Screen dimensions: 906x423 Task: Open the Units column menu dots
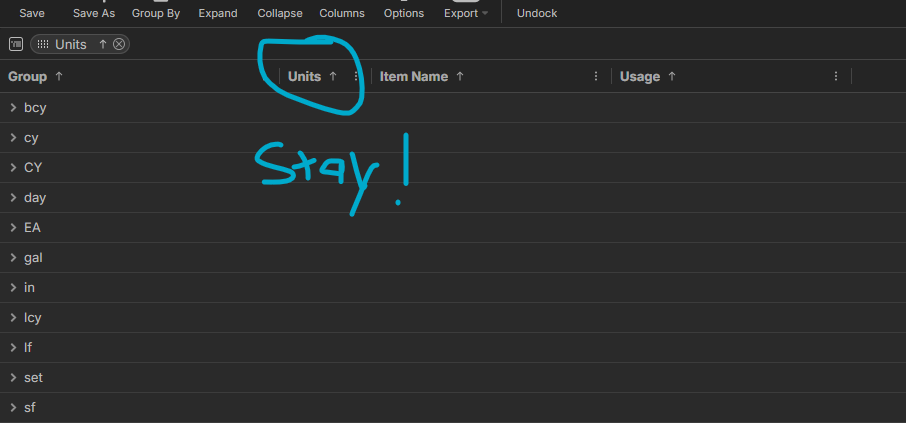356,76
